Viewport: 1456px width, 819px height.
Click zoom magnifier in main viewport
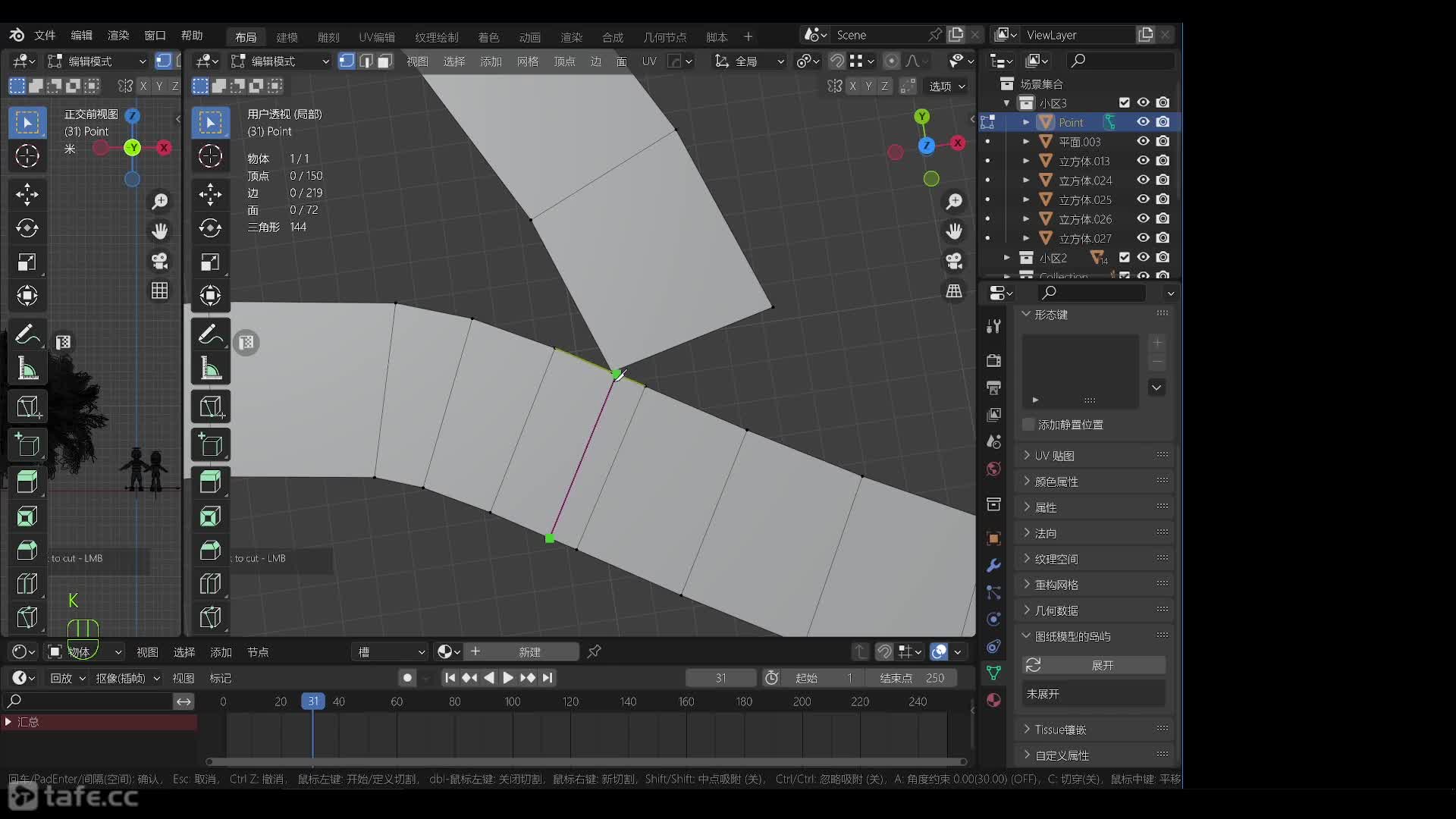click(x=954, y=202)
